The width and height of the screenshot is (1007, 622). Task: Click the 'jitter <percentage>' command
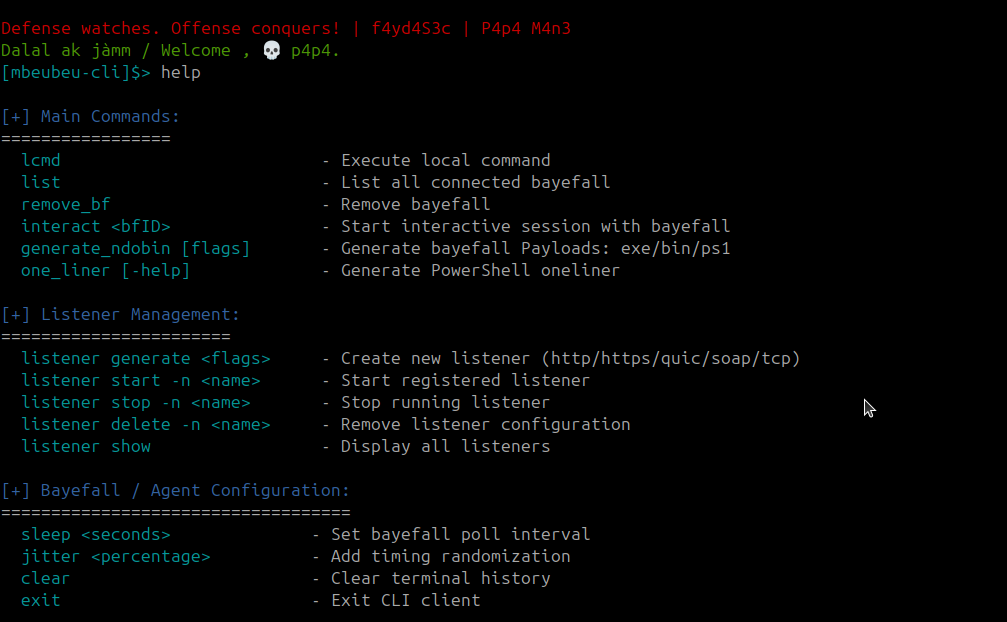coord(116,556)
